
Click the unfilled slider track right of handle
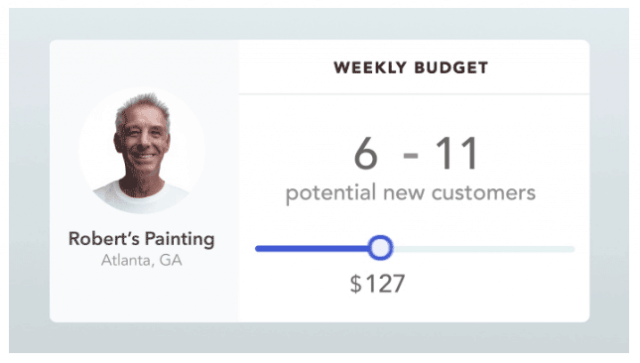[x=484, y=249]
